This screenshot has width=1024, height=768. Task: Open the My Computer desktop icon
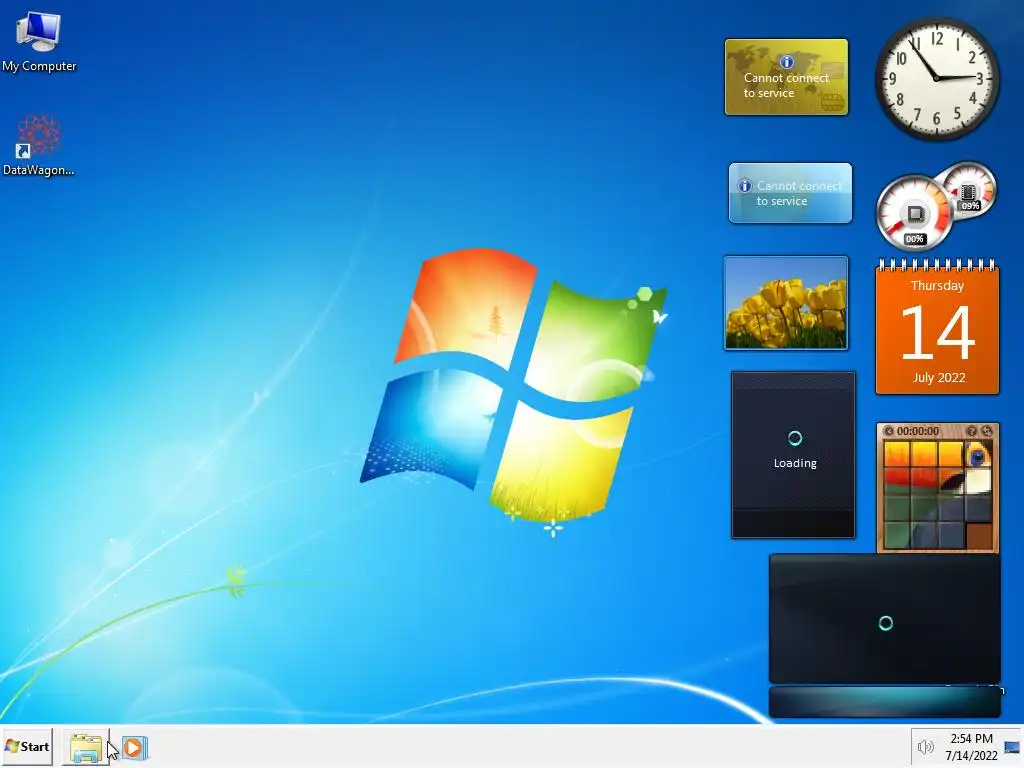click(x=39, y=40)
